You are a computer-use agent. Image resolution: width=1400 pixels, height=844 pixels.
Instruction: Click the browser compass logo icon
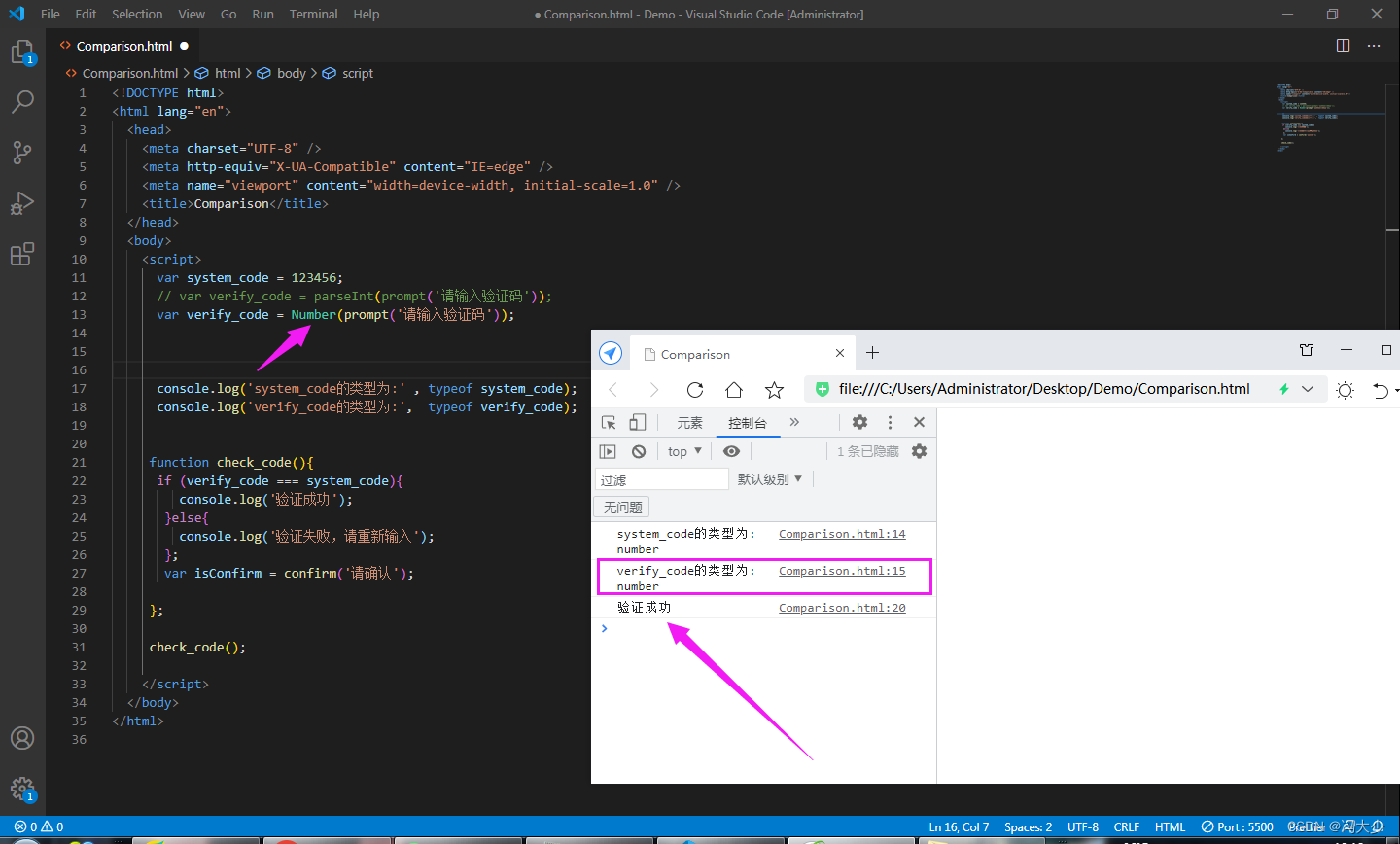(611, 353)
